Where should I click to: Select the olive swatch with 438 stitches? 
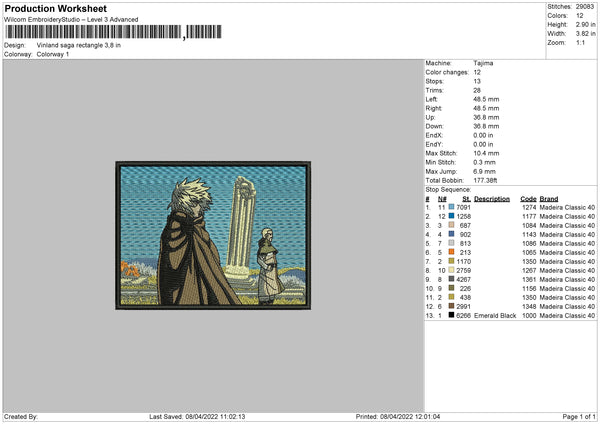[x=452, y=297]
